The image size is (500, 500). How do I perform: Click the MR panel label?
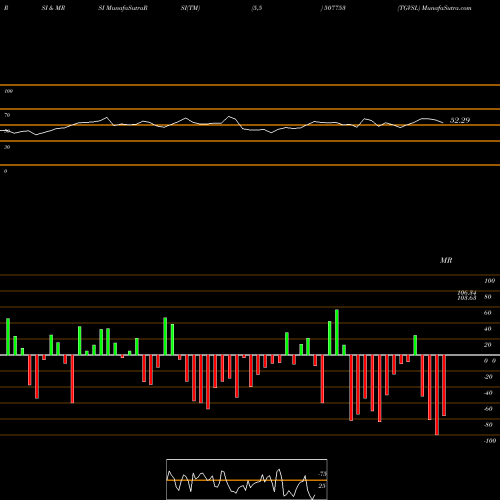pyautogui.click(x=446, y=260)
